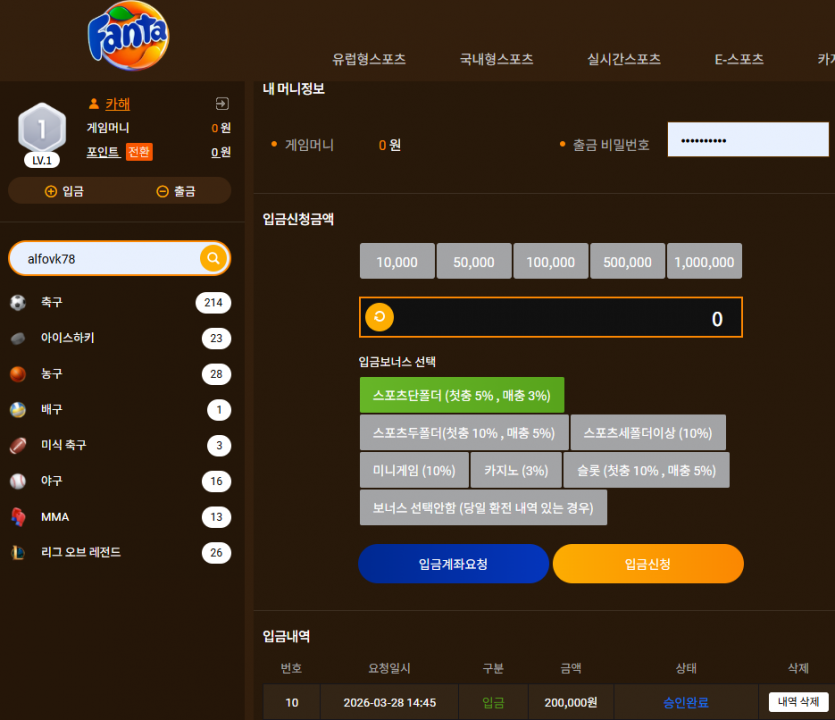Open the MMA boxing glove category

point(120,517)
